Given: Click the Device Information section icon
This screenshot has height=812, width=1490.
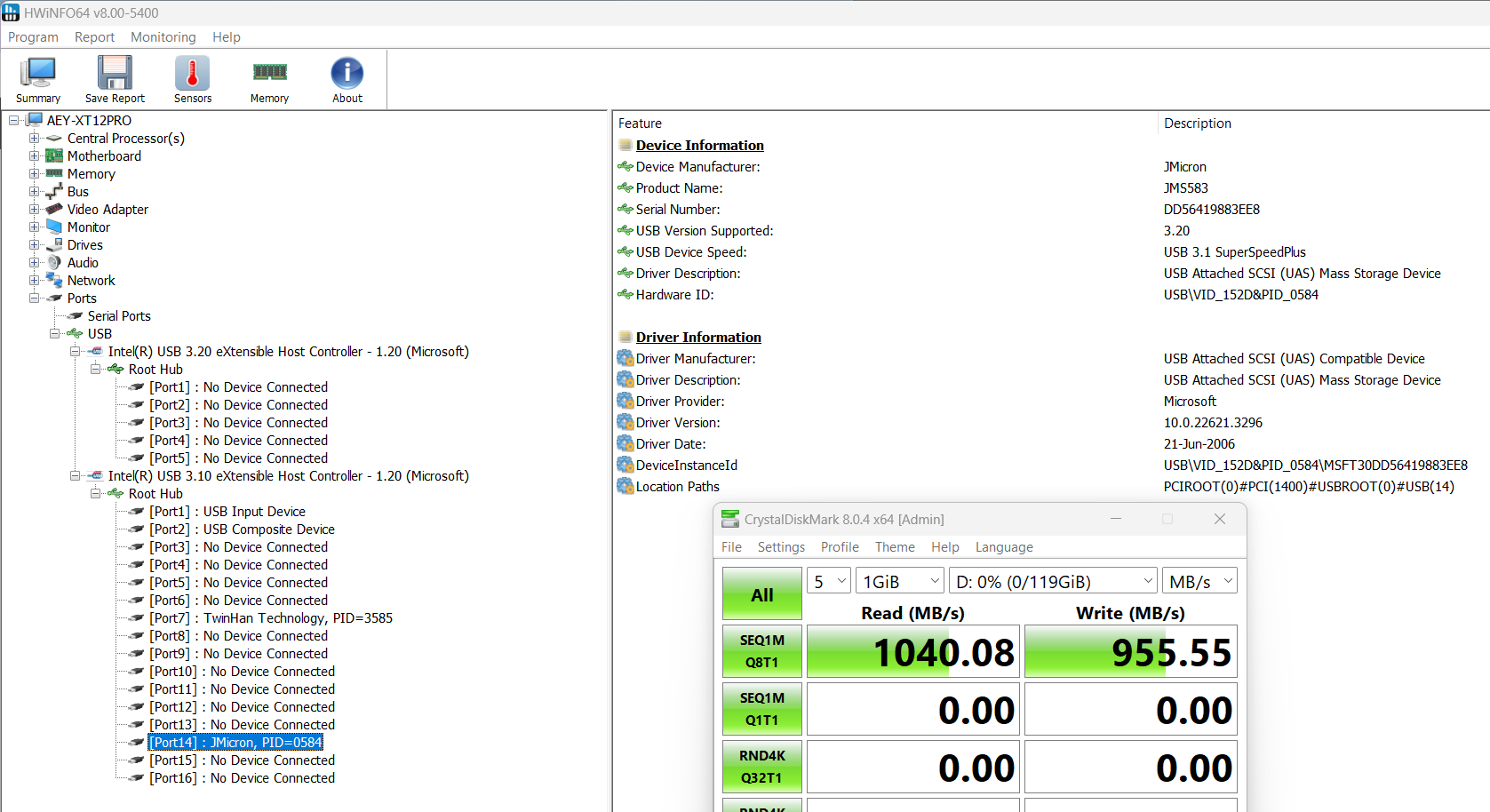Looking at the screenshot, I should coord(625,146).
